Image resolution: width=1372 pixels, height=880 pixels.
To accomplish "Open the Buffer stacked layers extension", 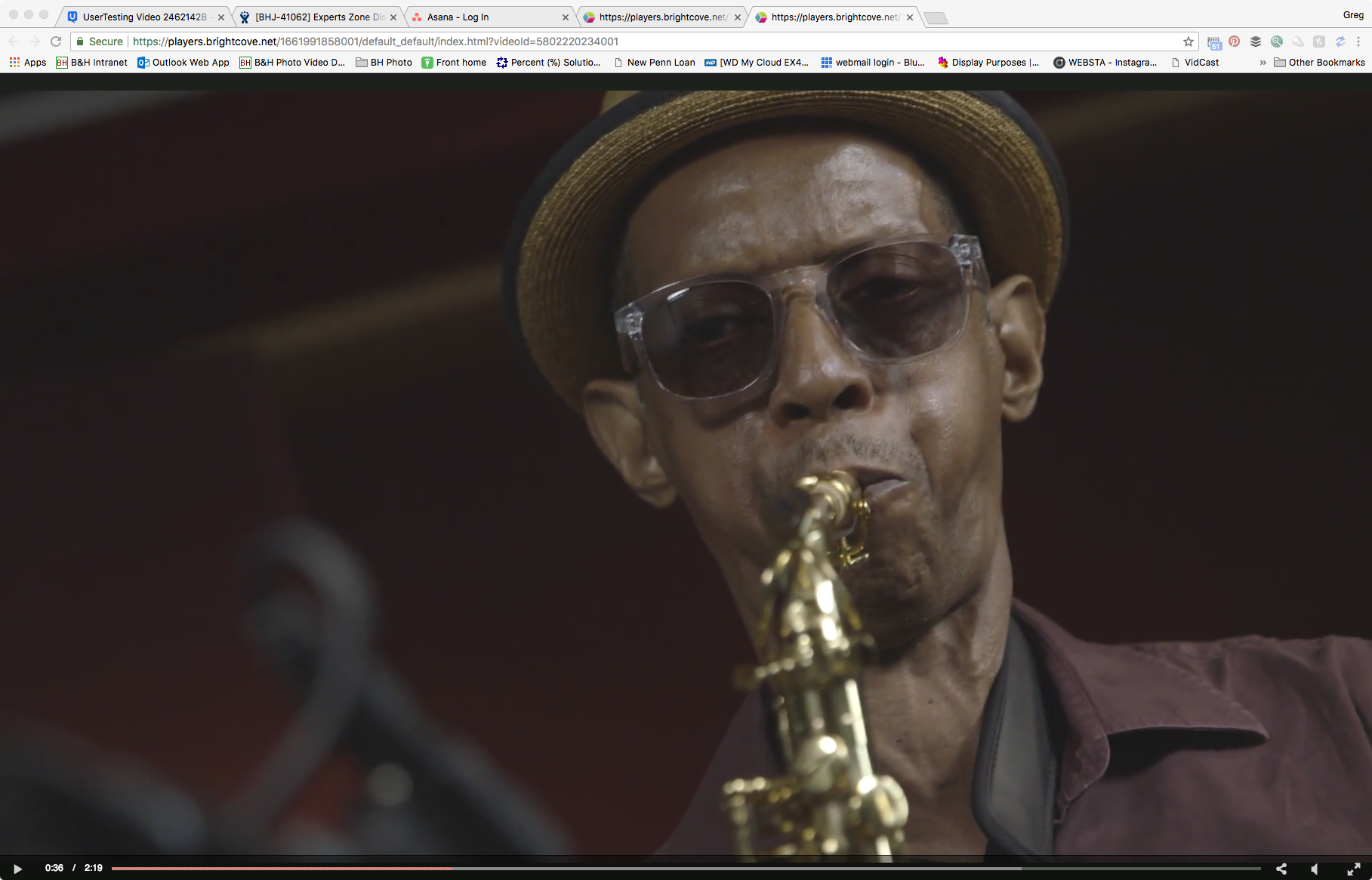I will 1256,42.
